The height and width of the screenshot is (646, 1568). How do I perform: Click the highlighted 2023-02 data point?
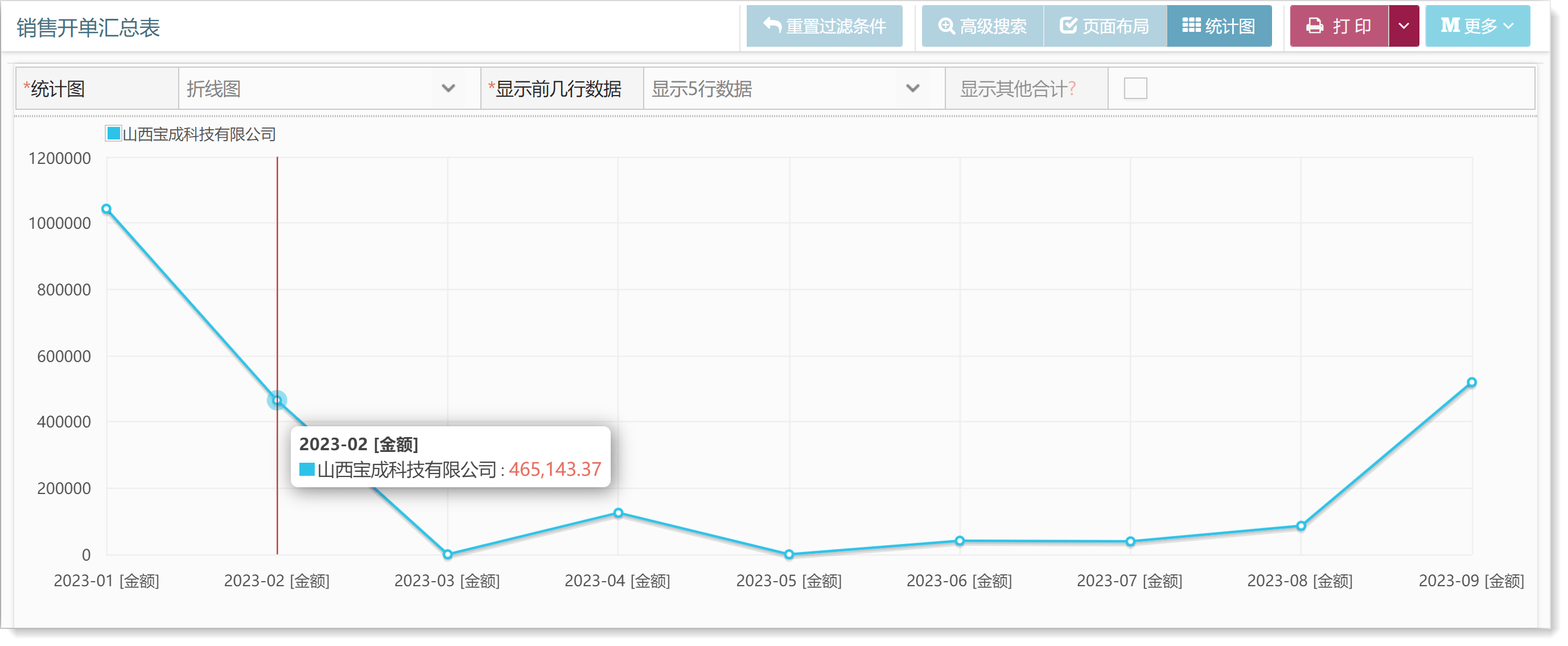[x=277, y=400]
